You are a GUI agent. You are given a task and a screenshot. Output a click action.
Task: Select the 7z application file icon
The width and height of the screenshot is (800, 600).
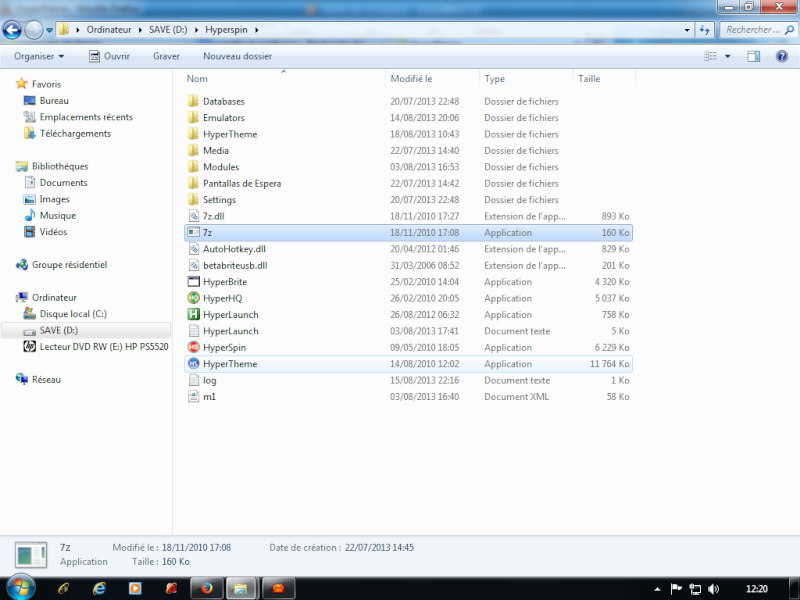click(x=193, y=233)
